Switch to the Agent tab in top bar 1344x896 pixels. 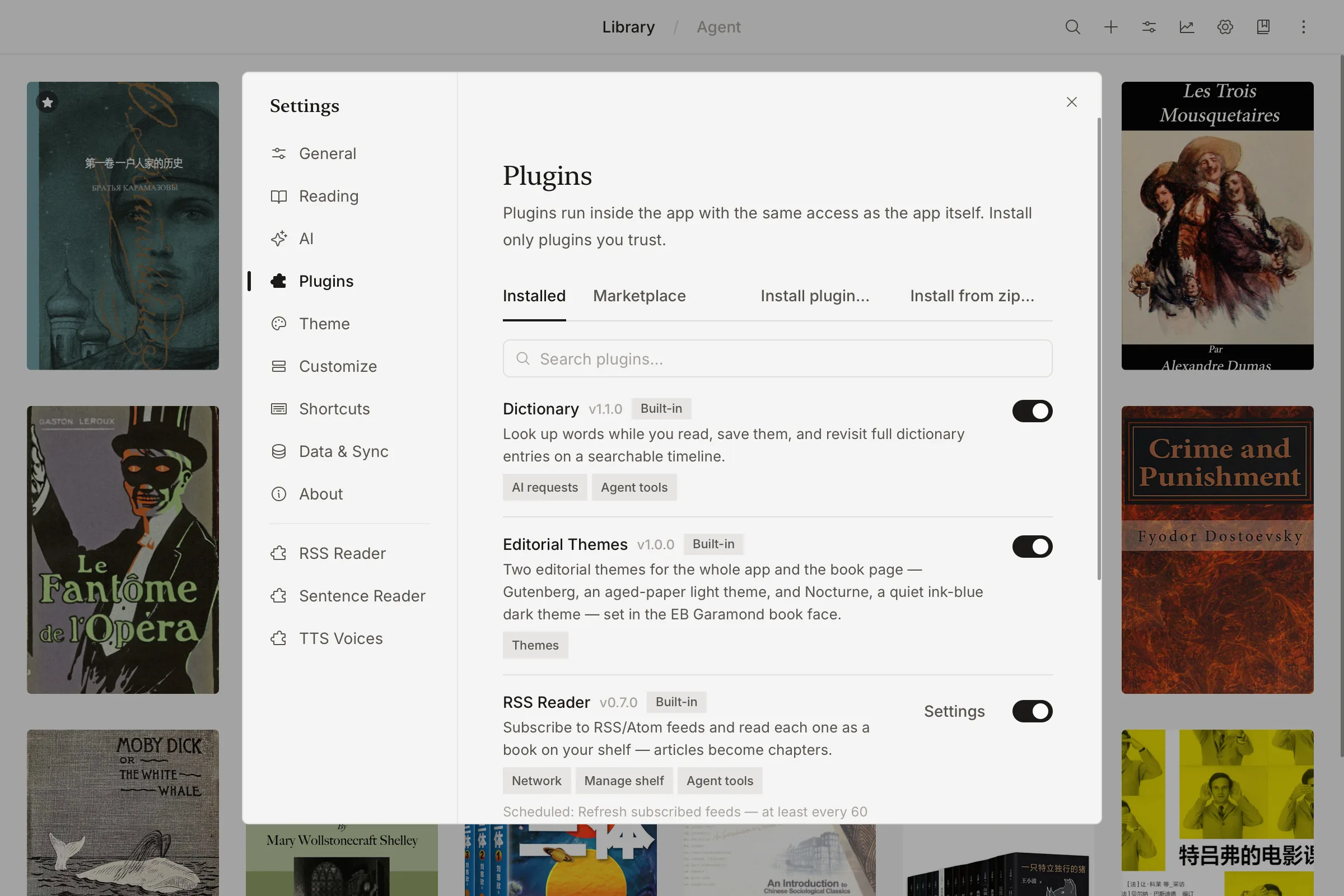pyautogui.click(x=718, y=27)
